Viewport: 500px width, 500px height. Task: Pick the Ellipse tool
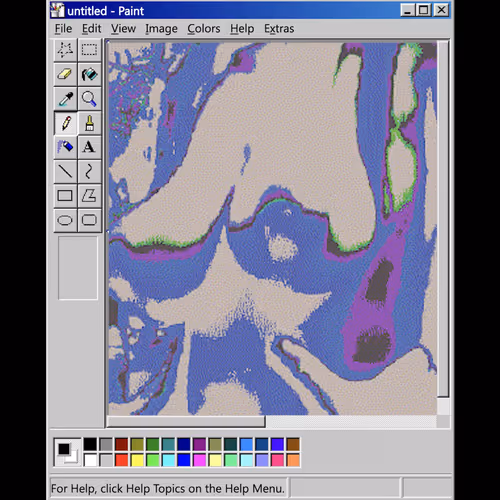[x=65, y=220]
